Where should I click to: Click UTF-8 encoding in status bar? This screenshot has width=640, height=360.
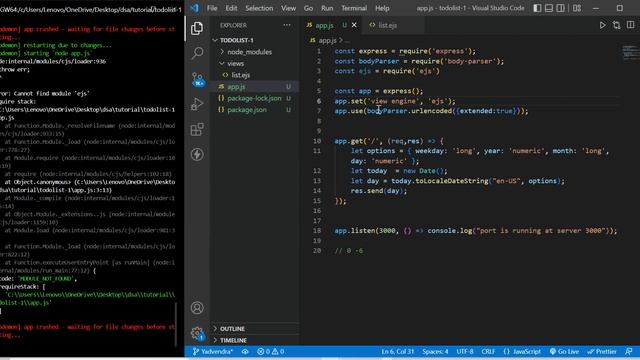pos(465,351)
